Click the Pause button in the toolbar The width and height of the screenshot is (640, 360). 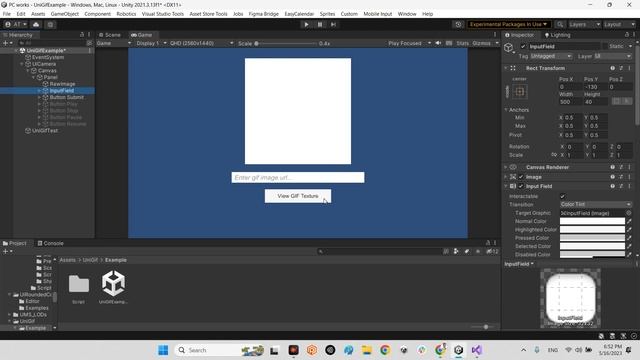pos(320,24)
